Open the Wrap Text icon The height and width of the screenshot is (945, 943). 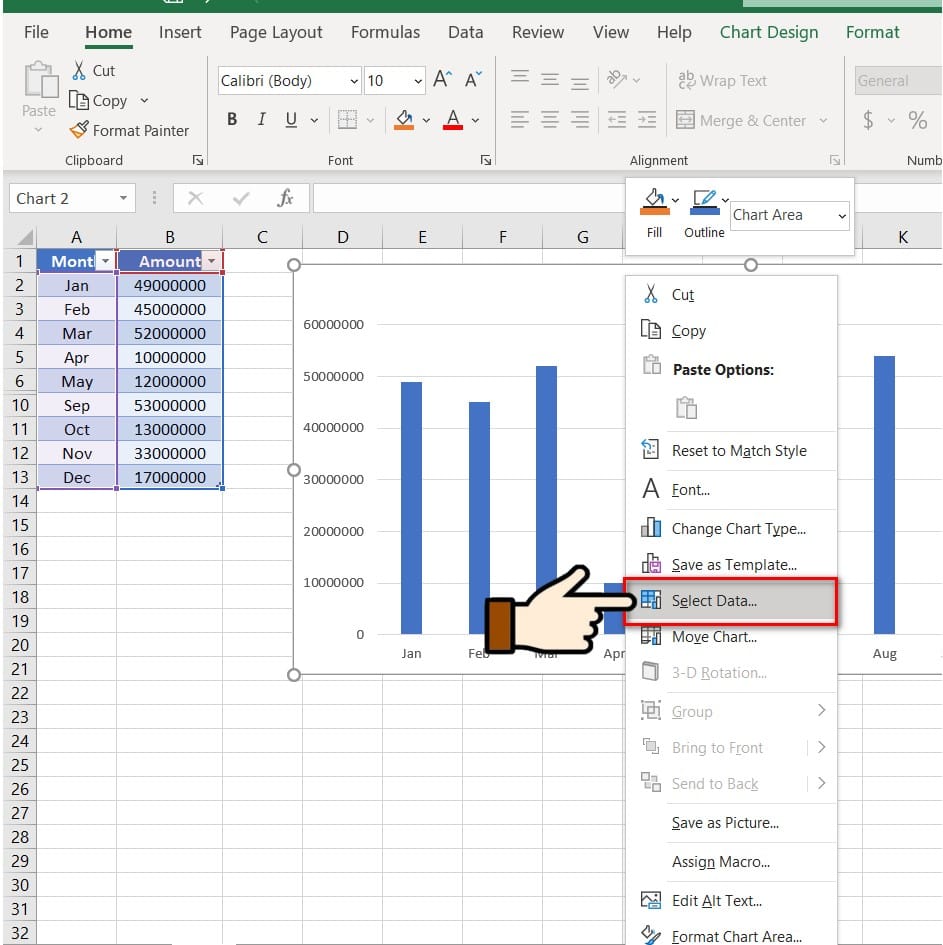(686, 80)
